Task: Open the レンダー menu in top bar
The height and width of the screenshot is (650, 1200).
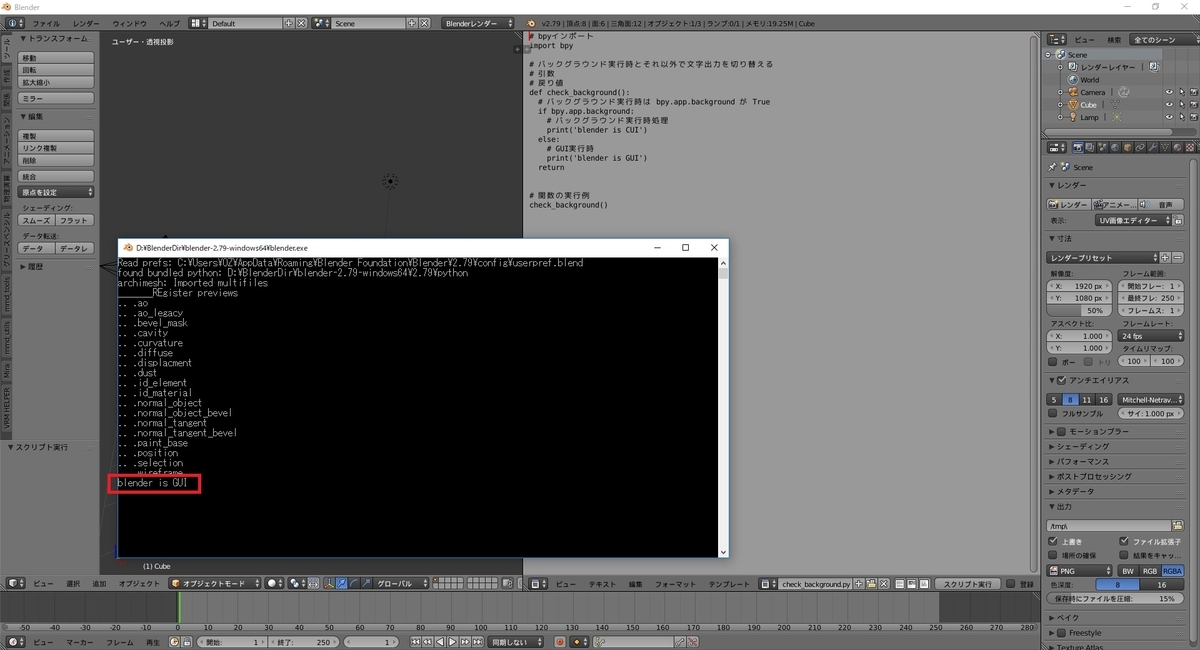Action: [86, 23]
